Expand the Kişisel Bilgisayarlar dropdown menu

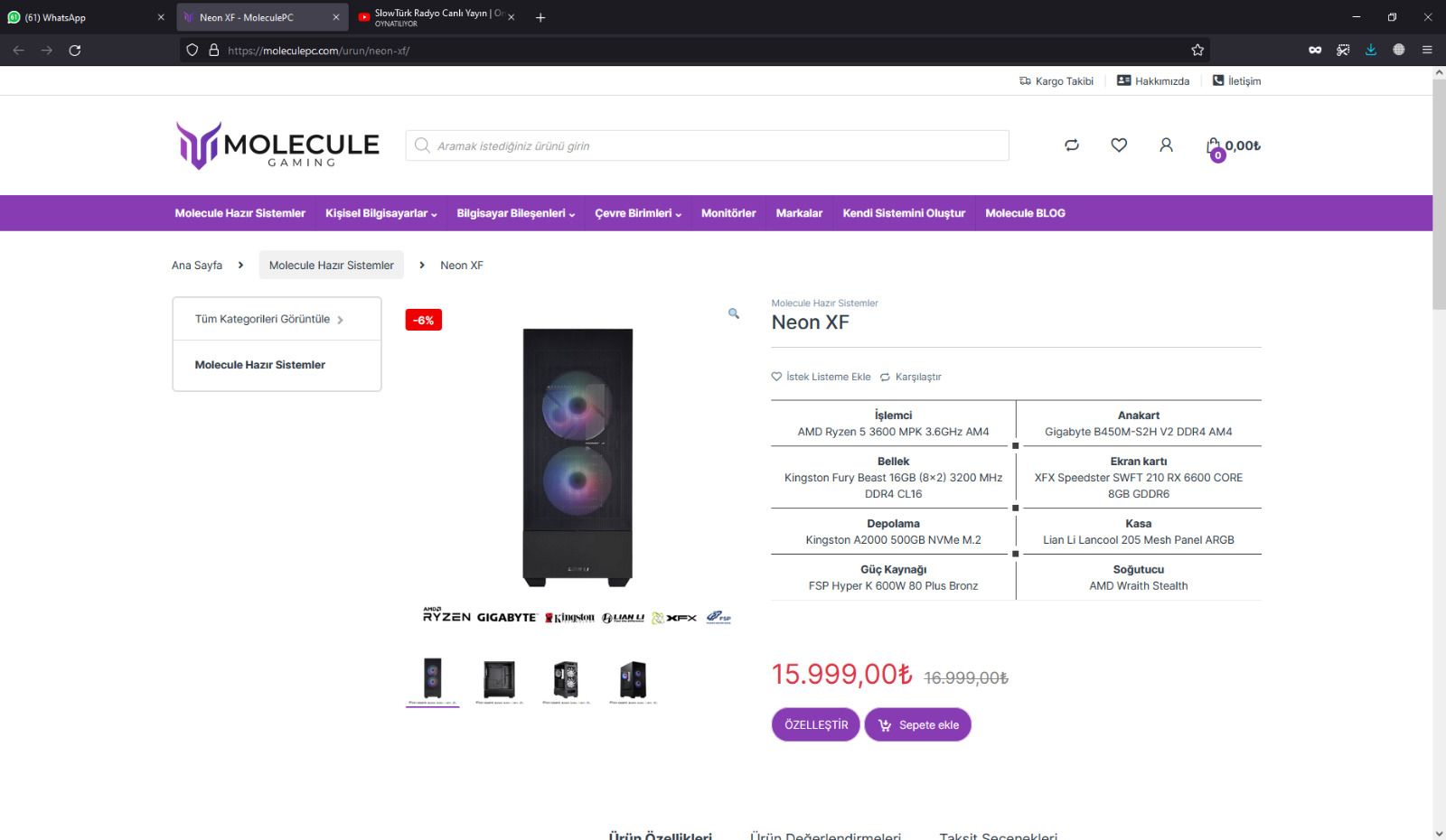pyautogui.click(x=380, y=213)
